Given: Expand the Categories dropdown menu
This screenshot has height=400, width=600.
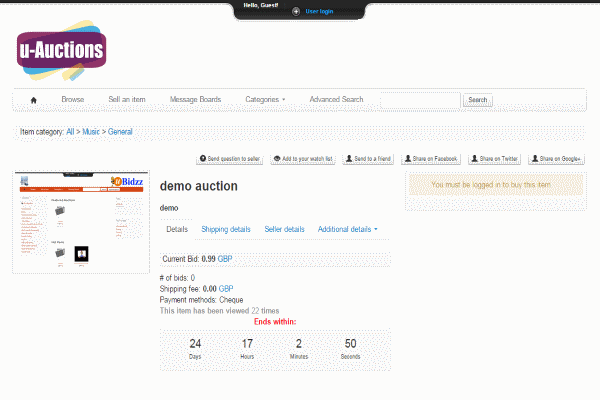Looking at the screenshot, I should [x=265, y=100].
